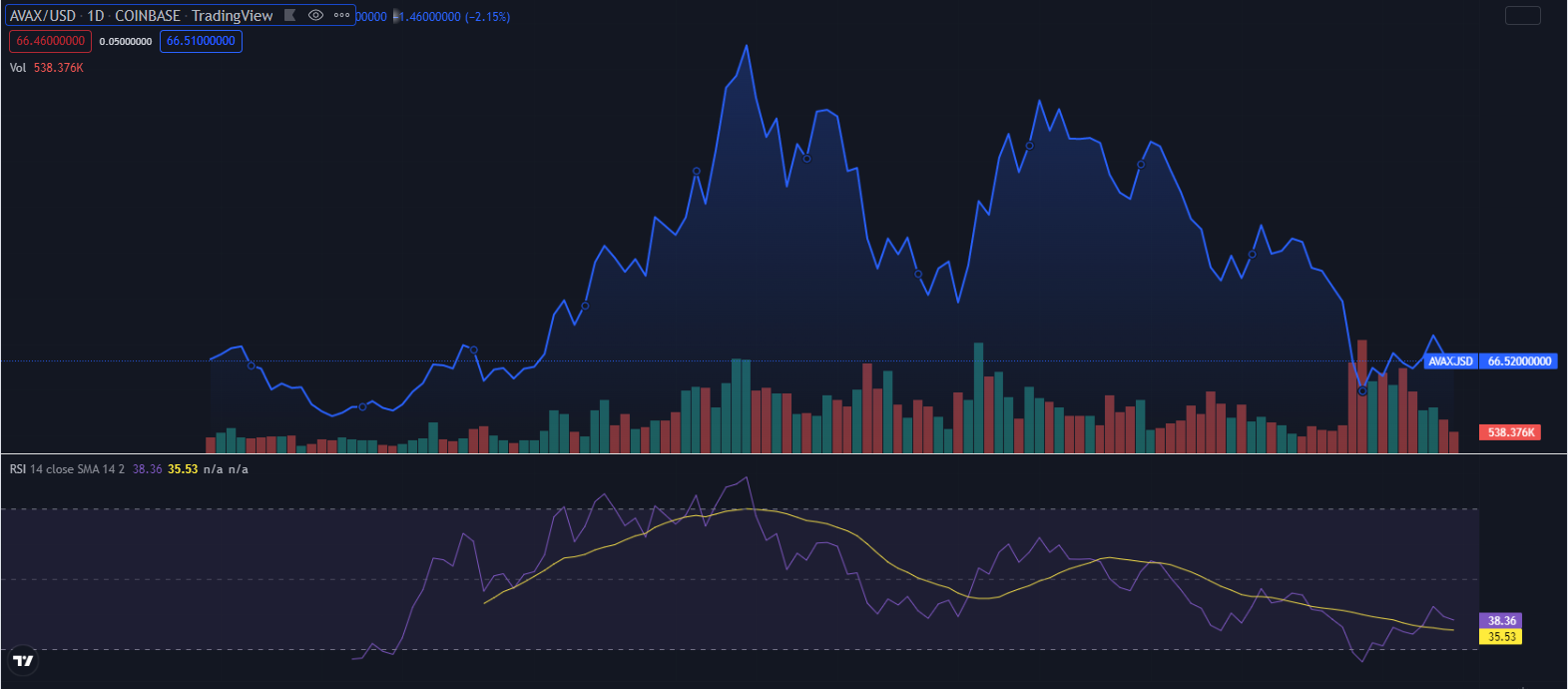Click the purple 38.36 value in RSI legend
Image resolution: width=1568 pixels, height=689 pixels.
click(147, 469)
